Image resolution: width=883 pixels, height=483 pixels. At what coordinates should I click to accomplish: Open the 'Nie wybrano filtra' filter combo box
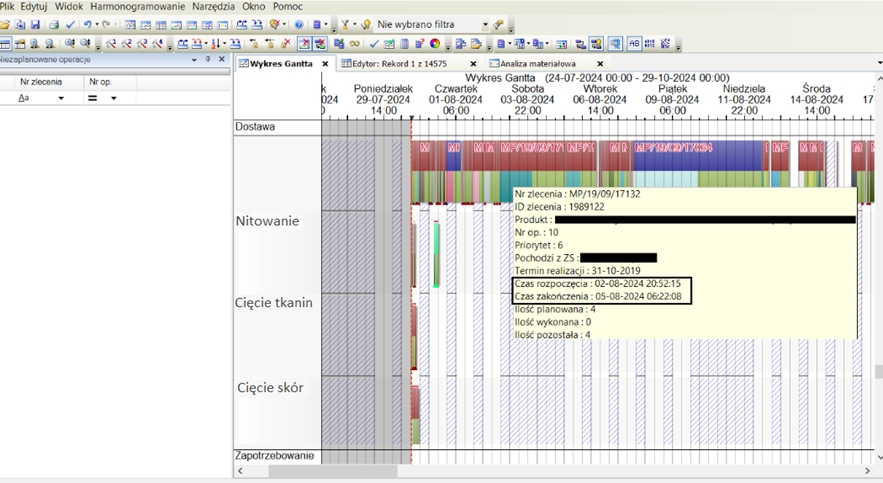[x=431, y=25]
